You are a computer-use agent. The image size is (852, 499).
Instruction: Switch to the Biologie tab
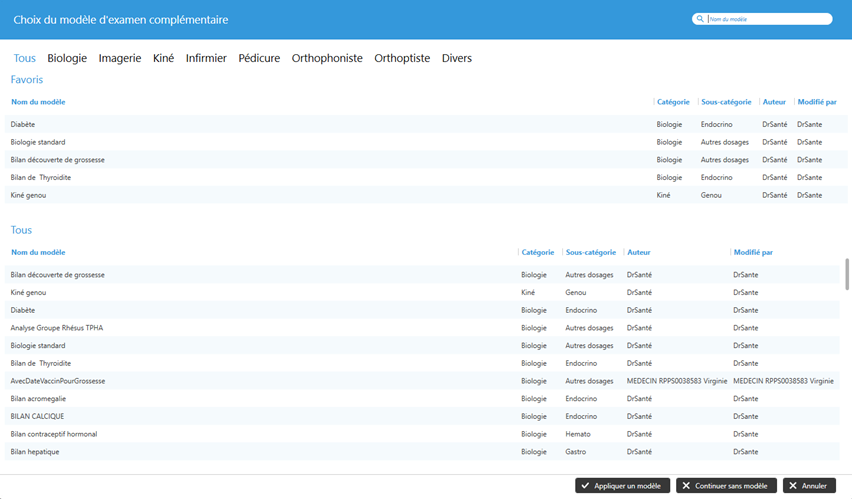click(67, 58)
